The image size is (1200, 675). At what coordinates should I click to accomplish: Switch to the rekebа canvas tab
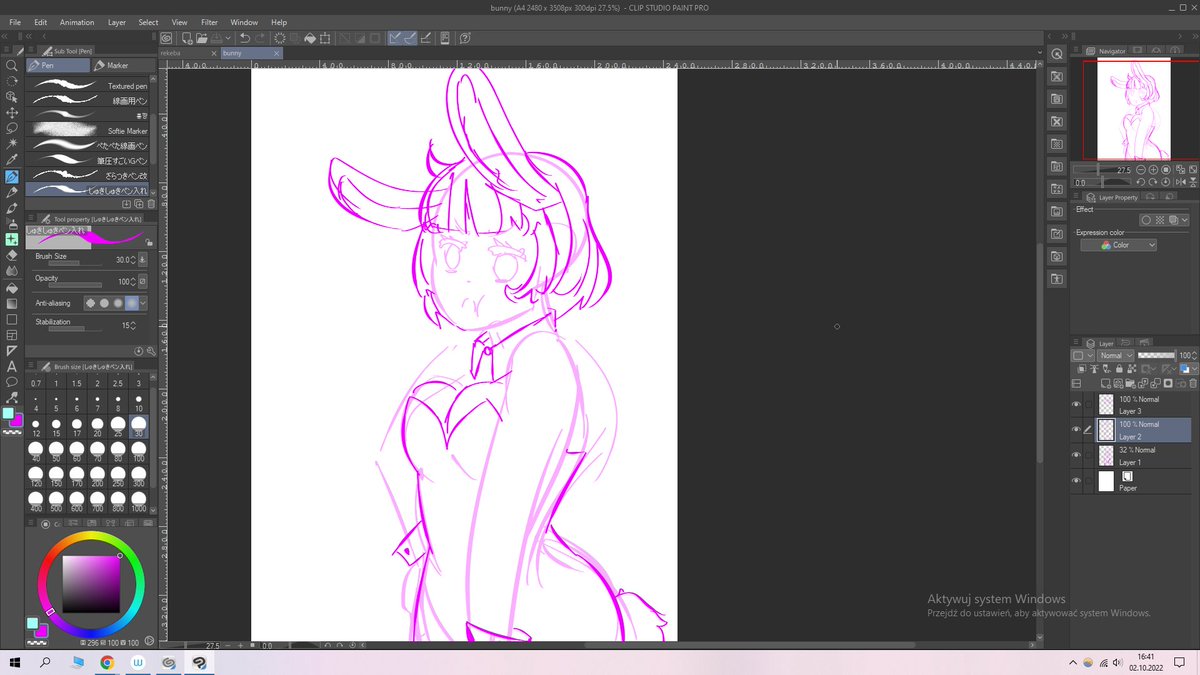click(189, 53)
